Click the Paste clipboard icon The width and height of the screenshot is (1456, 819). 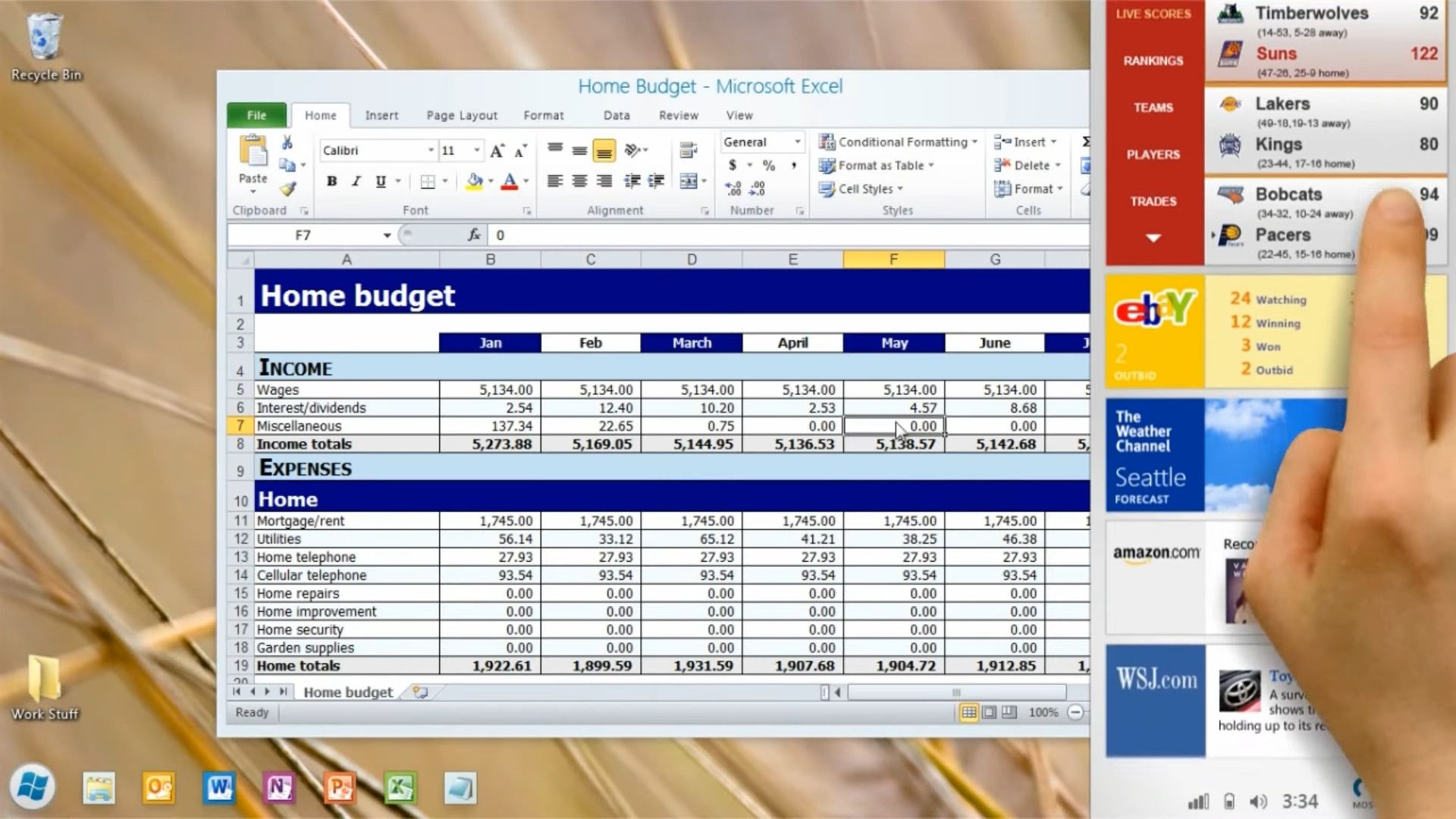pos(253,151)
